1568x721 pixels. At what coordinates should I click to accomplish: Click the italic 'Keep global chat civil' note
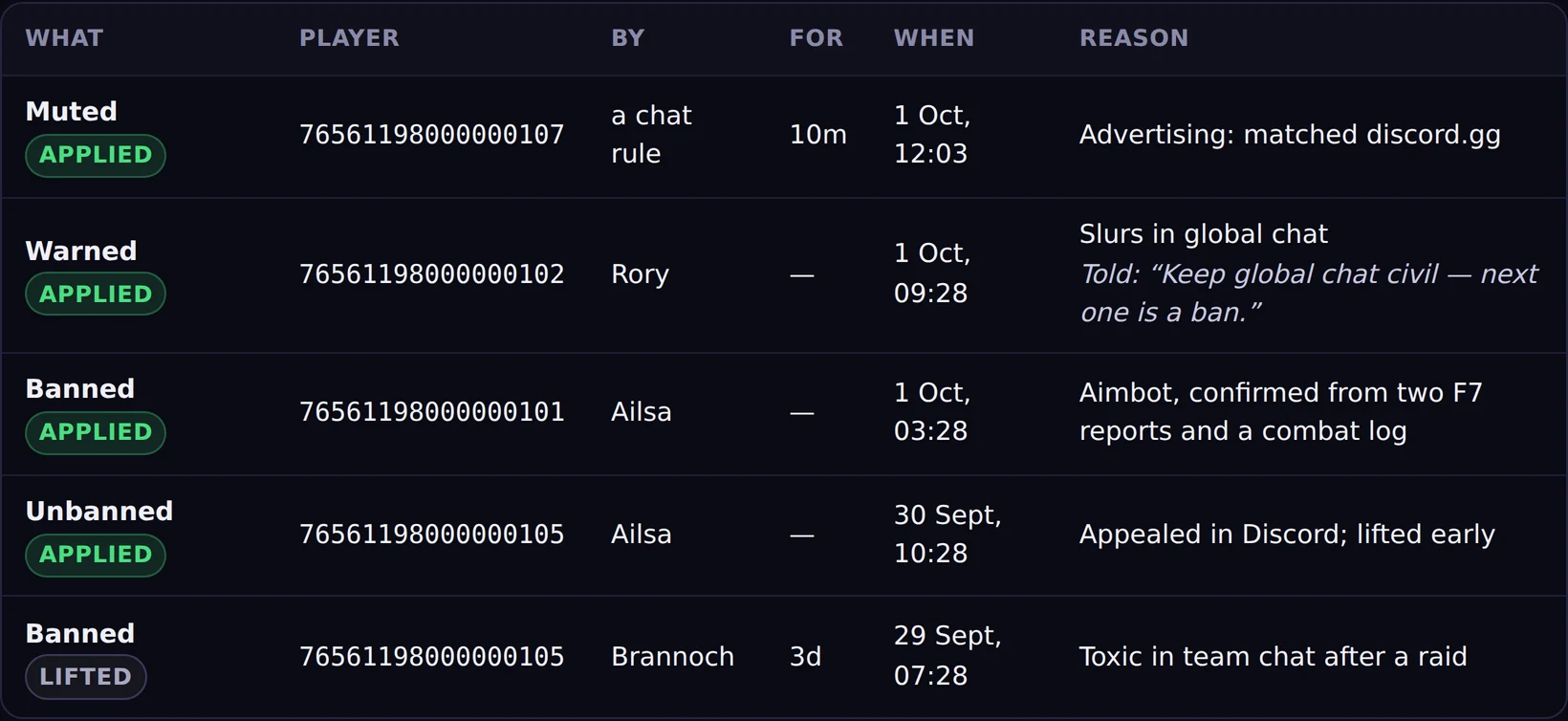pyautogui.click(x=1309, y=294)
